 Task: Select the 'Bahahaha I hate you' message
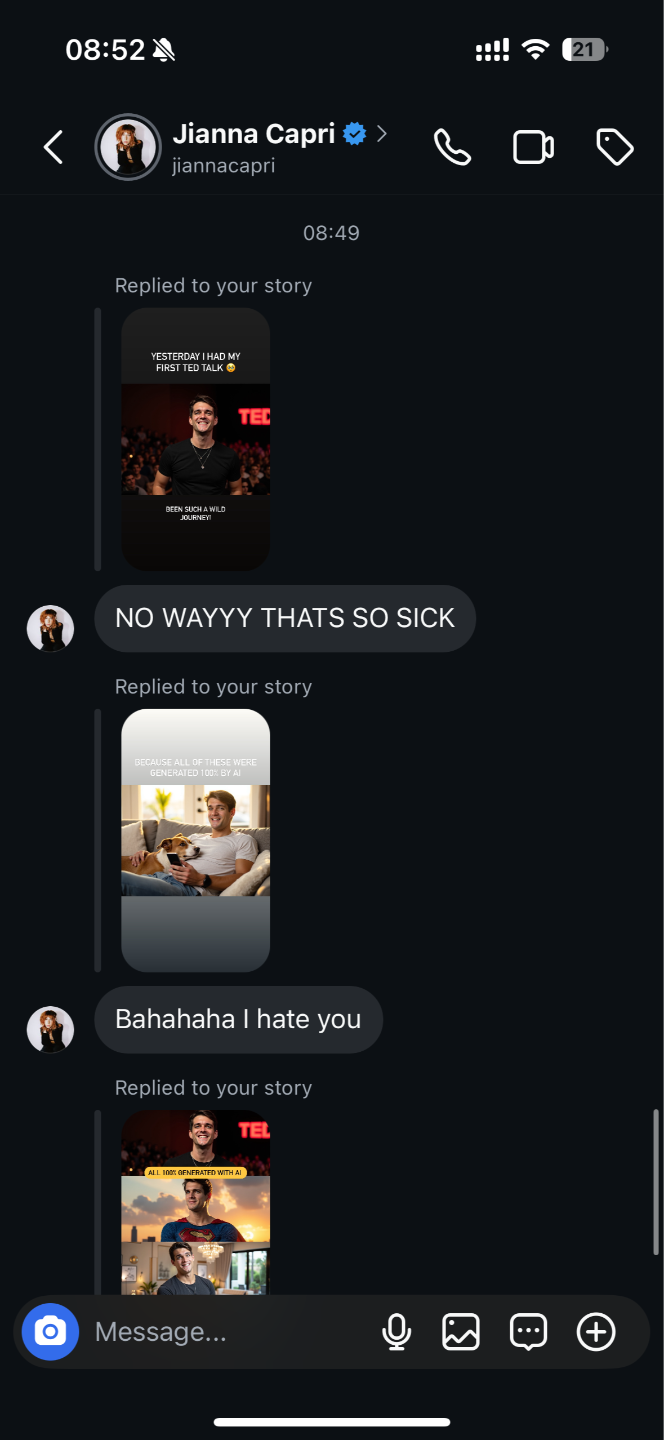click(238, 1019)
